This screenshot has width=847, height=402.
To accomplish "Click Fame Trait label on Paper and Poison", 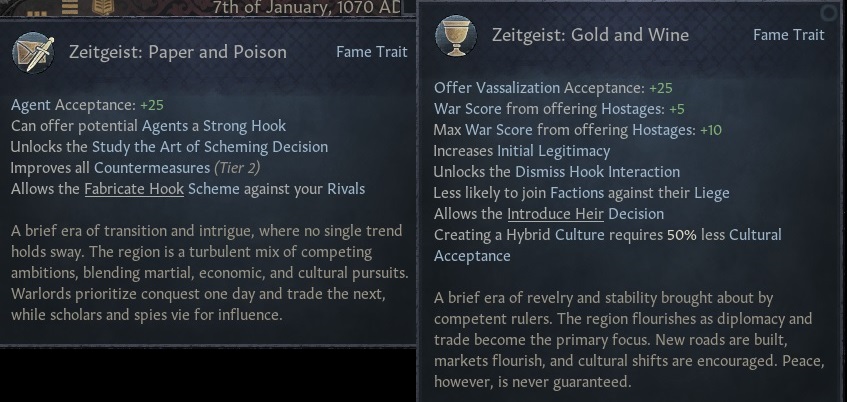I will [371, 52].
